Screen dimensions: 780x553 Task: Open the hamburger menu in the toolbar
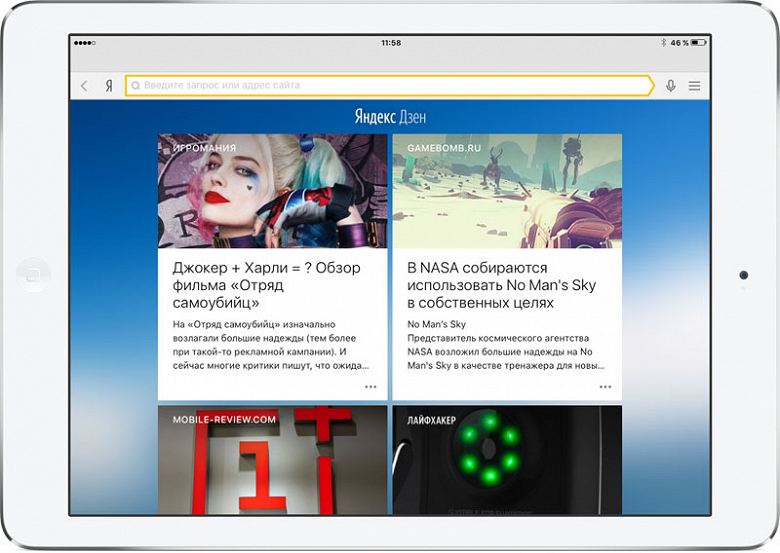pyautogui.click(x=694, y=86)
